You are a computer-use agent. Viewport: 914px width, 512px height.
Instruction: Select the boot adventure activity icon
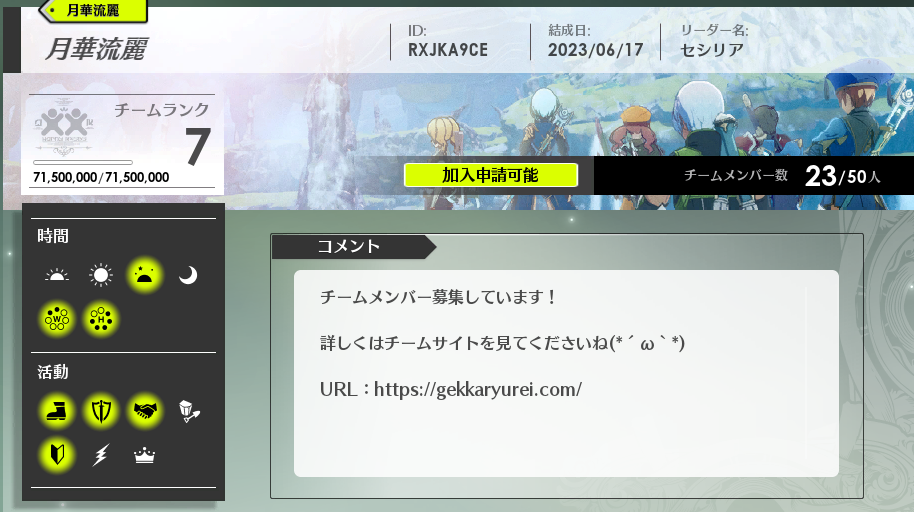coord(57,410)
